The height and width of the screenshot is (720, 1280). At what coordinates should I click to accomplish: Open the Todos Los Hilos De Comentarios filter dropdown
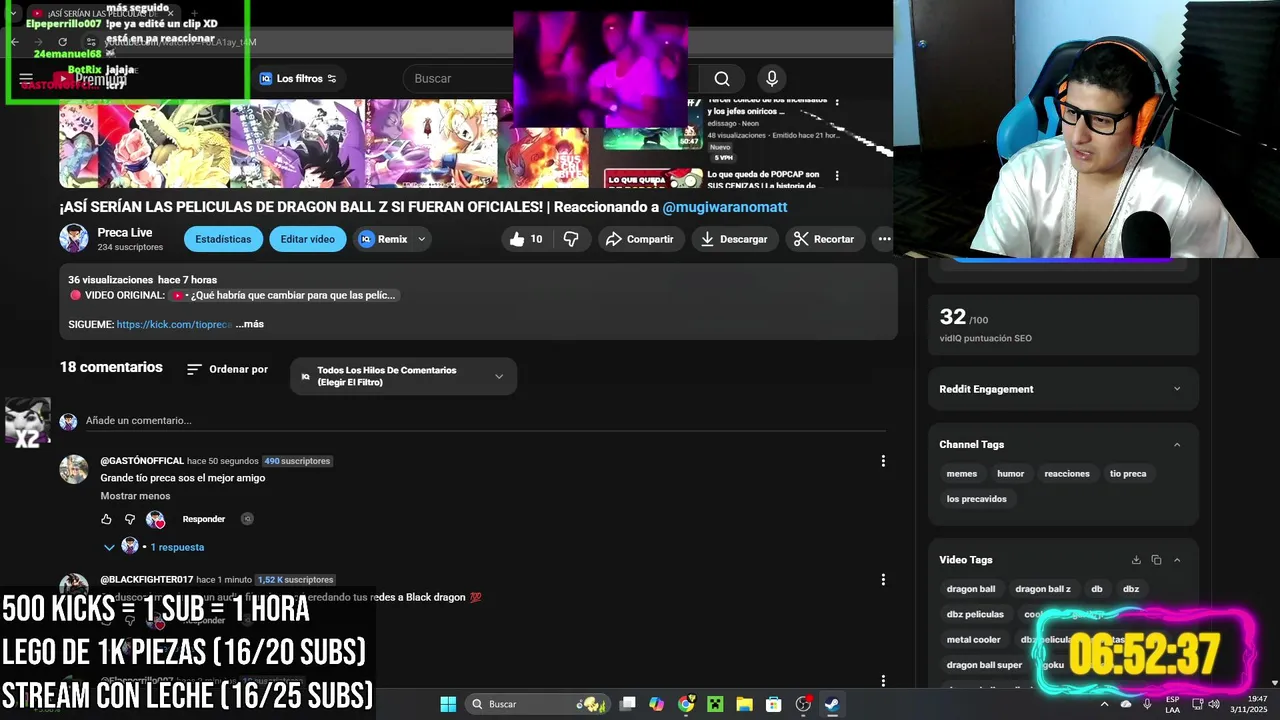403,376
